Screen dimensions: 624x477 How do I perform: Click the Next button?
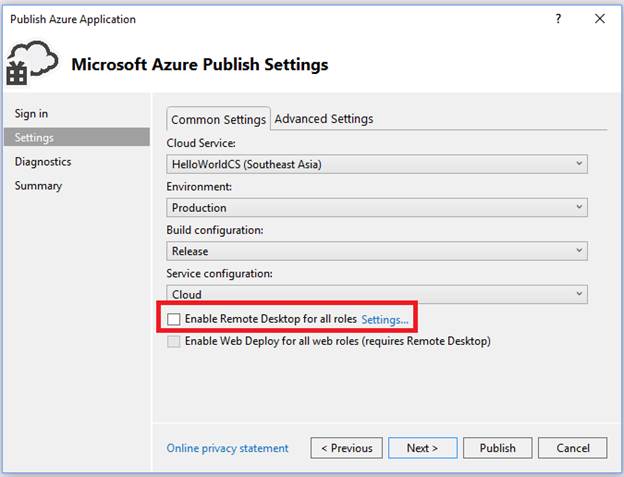coord(423,448)
